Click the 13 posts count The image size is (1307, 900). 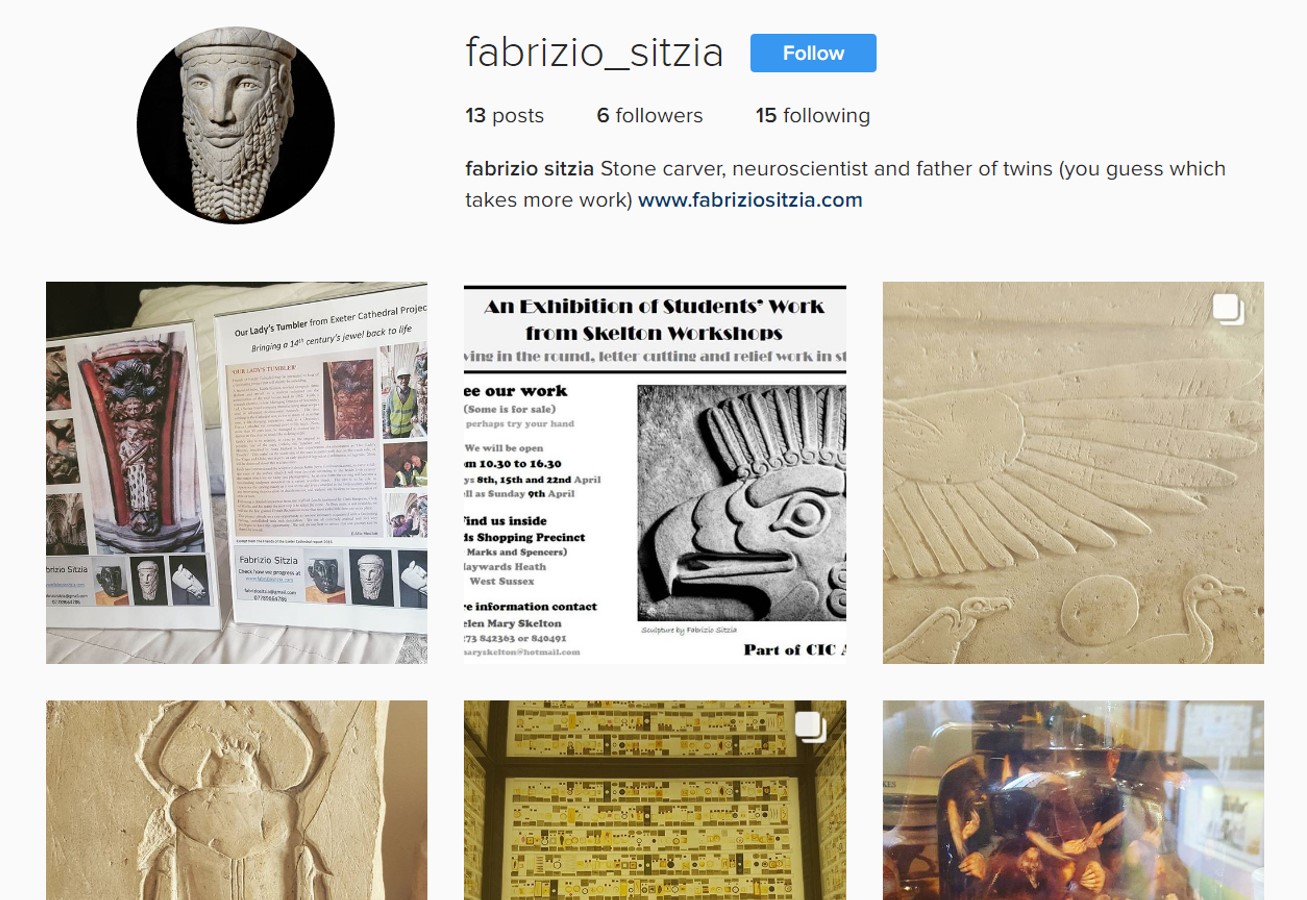pyautogui.click(x=505, y=116)
